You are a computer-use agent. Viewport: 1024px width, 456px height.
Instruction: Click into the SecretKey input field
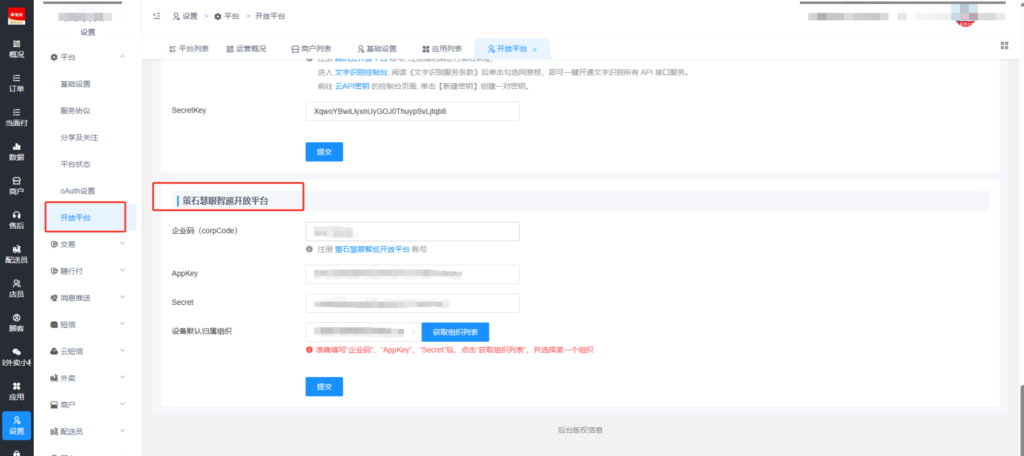click(x=412, y=111)
